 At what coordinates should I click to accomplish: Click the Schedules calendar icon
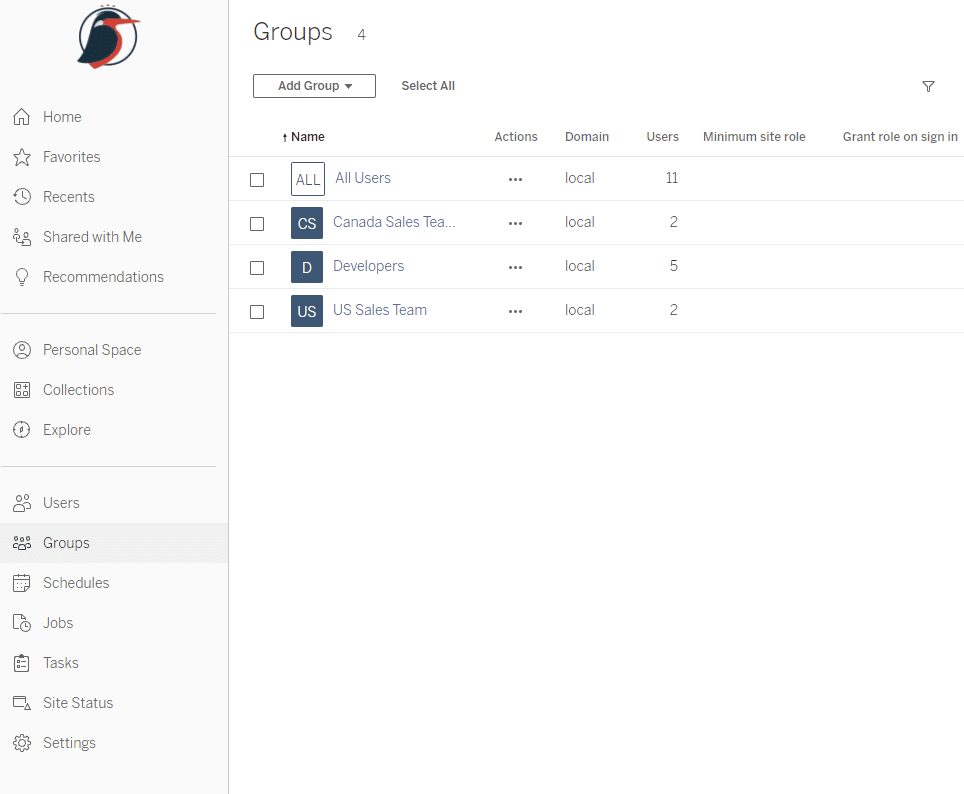point(22,583)
